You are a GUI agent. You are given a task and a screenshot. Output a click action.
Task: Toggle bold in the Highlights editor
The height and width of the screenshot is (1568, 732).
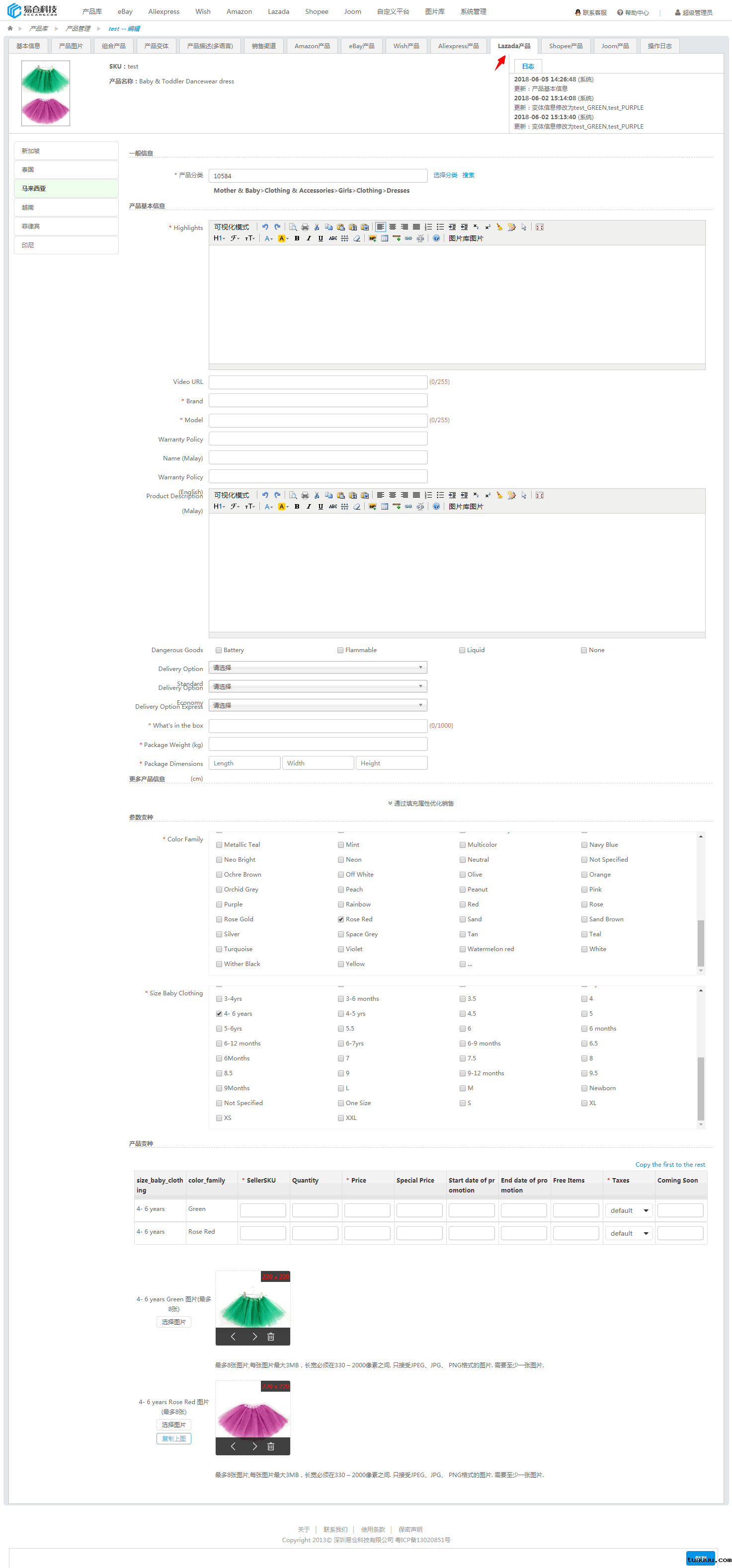pyautogui.click(x=297, y=238)
